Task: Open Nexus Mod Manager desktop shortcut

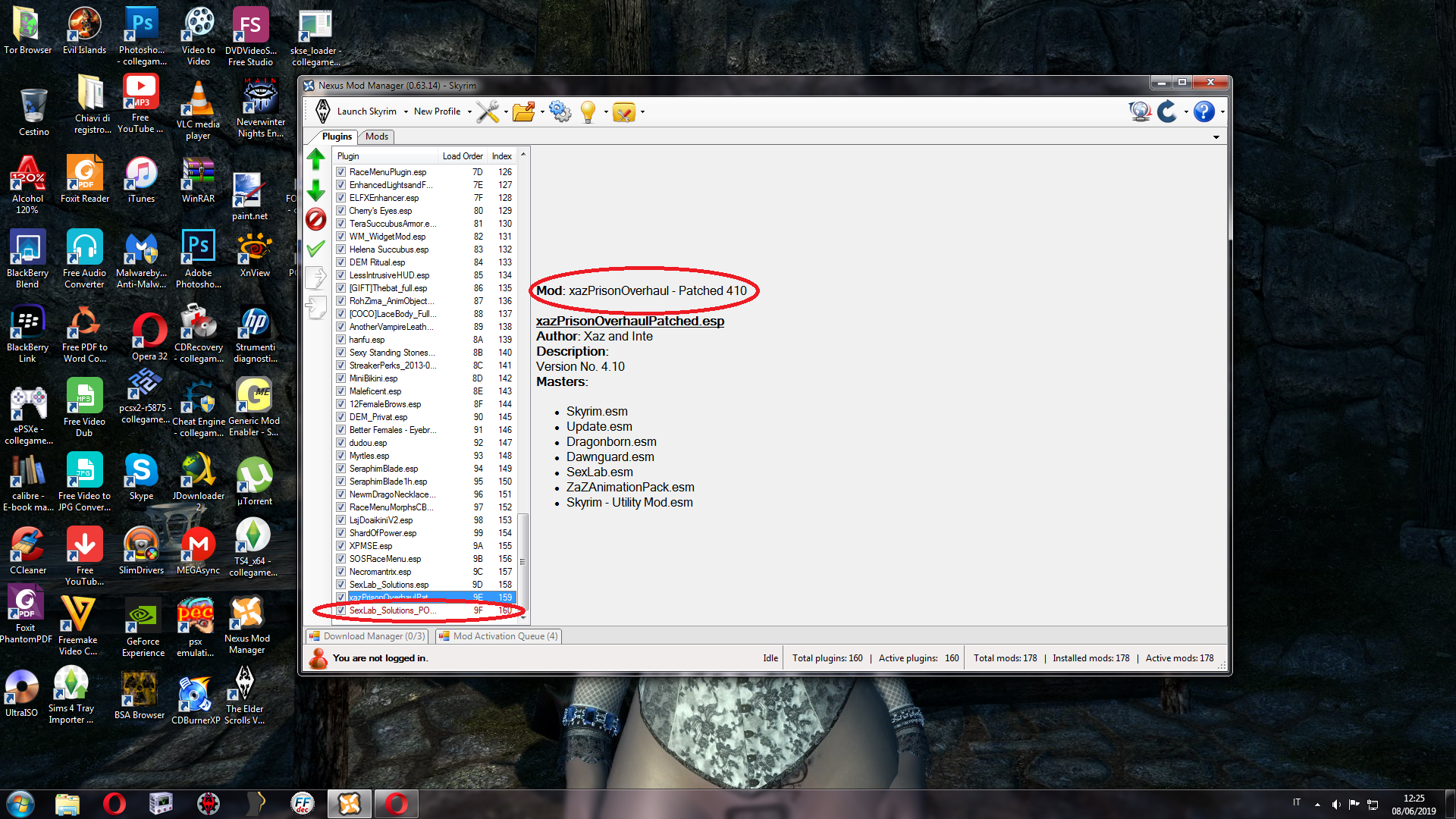Action: pos(246,626)
